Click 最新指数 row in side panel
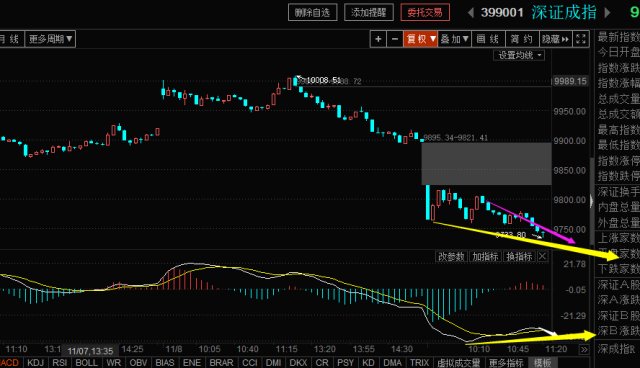 [x=618, y=37]
